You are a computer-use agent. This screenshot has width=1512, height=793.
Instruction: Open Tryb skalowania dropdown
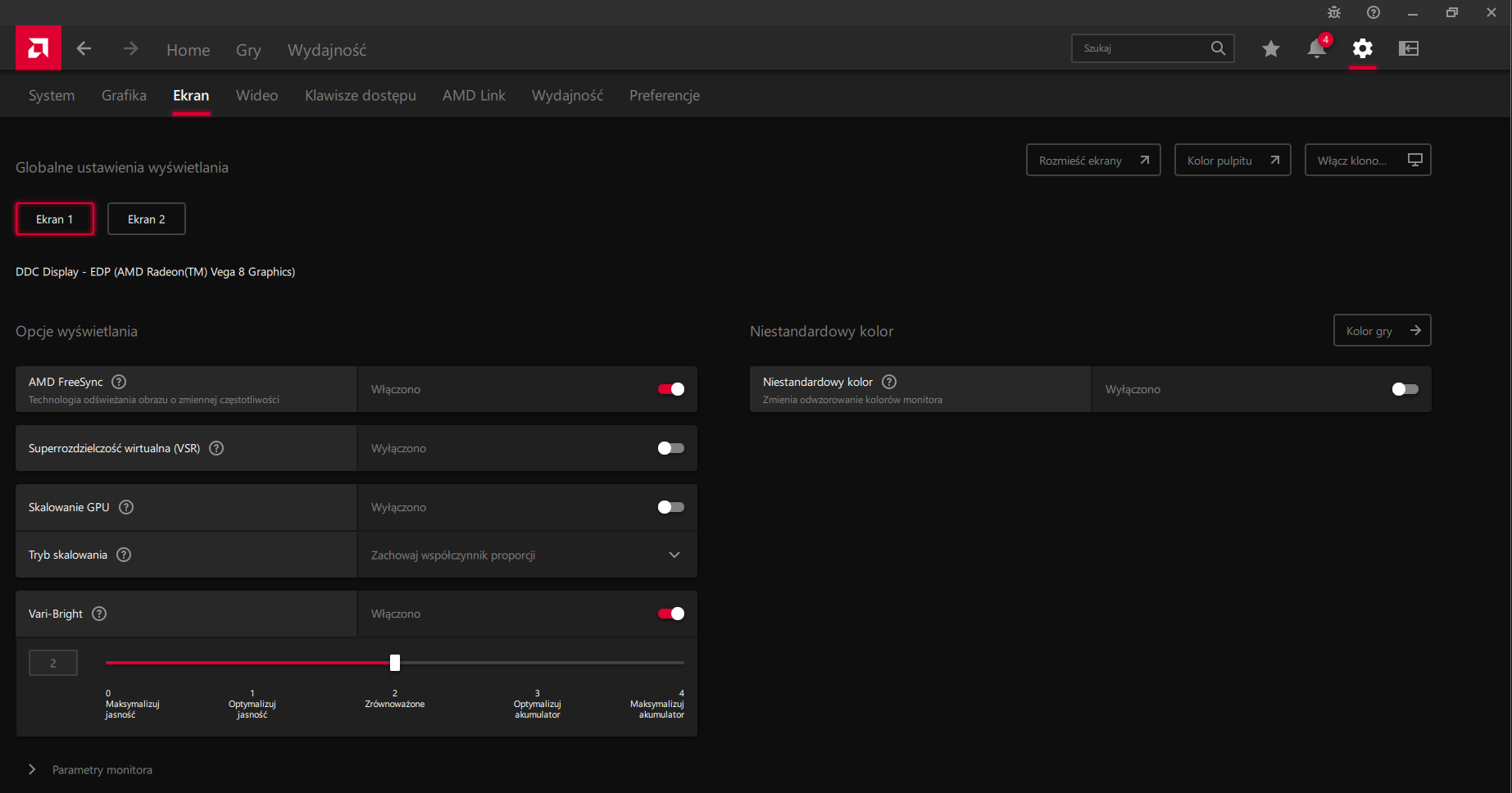click(527, 555)
